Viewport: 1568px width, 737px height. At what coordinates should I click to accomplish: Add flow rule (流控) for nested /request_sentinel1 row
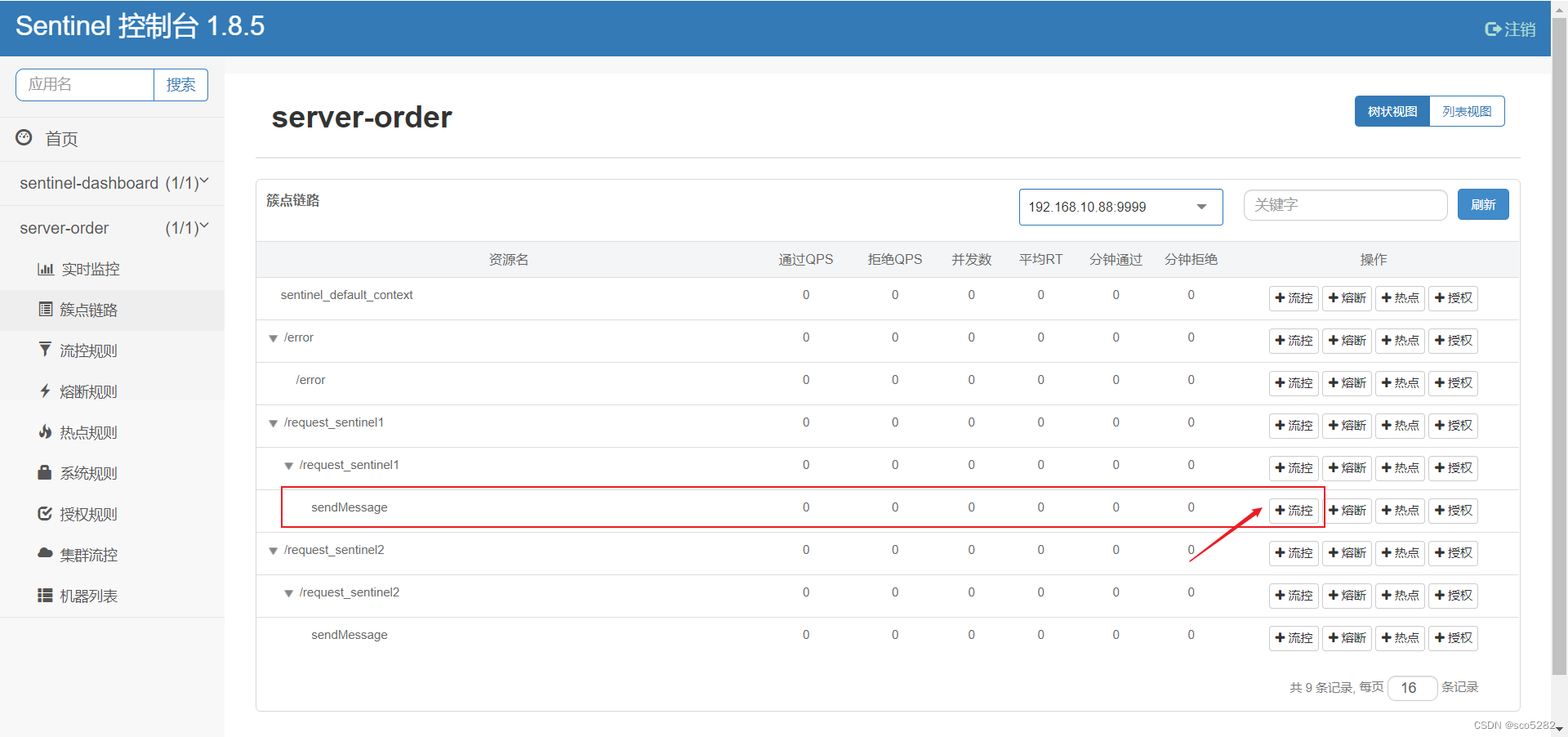pos(1294,468)
